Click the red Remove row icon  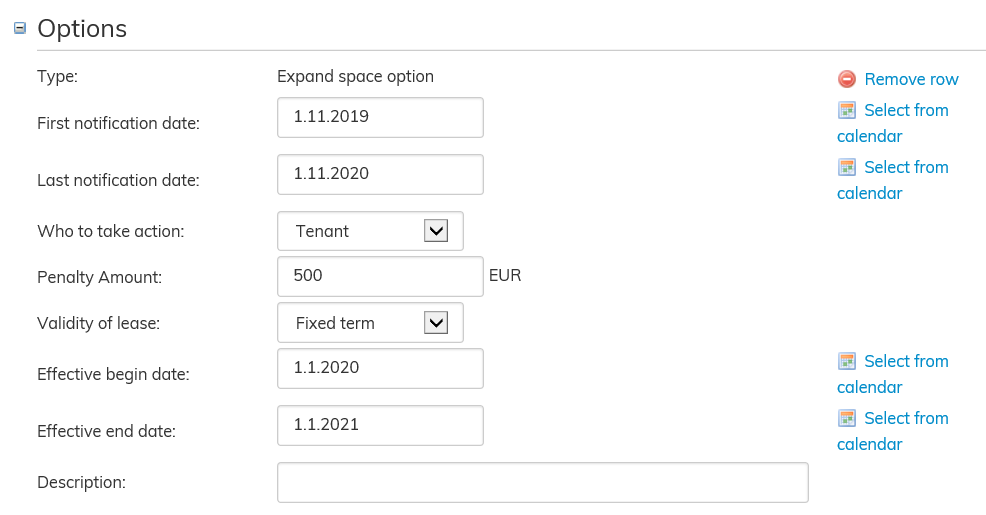[847, 79]
